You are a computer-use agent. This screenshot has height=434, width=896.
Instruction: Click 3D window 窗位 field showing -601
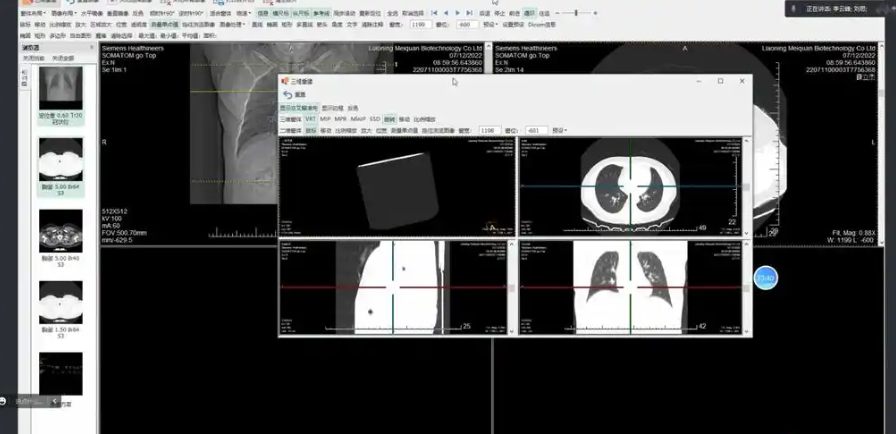point(537,130)
